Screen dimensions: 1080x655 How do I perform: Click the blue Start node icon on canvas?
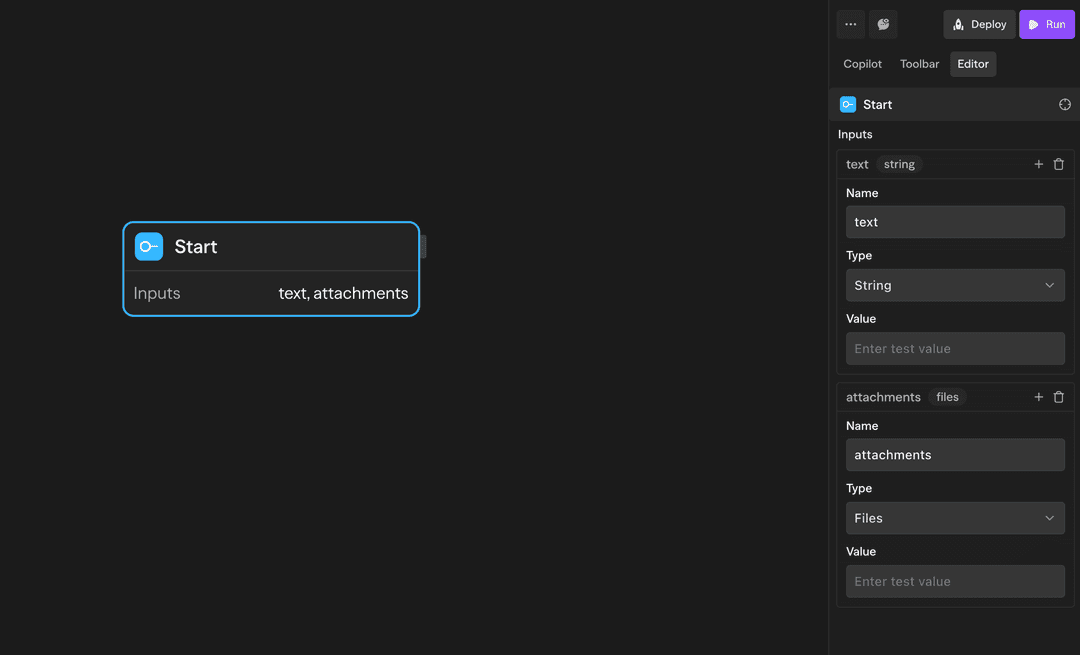pos(148,246)
